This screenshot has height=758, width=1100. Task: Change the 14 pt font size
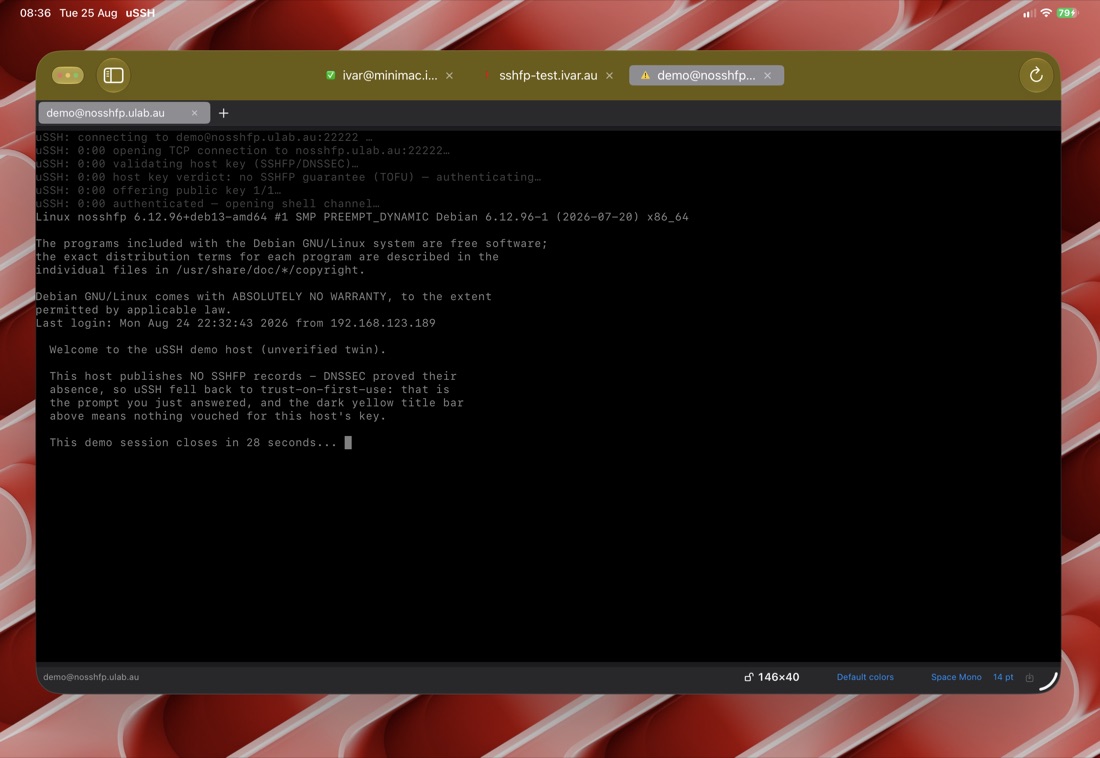coord(1003,677)
